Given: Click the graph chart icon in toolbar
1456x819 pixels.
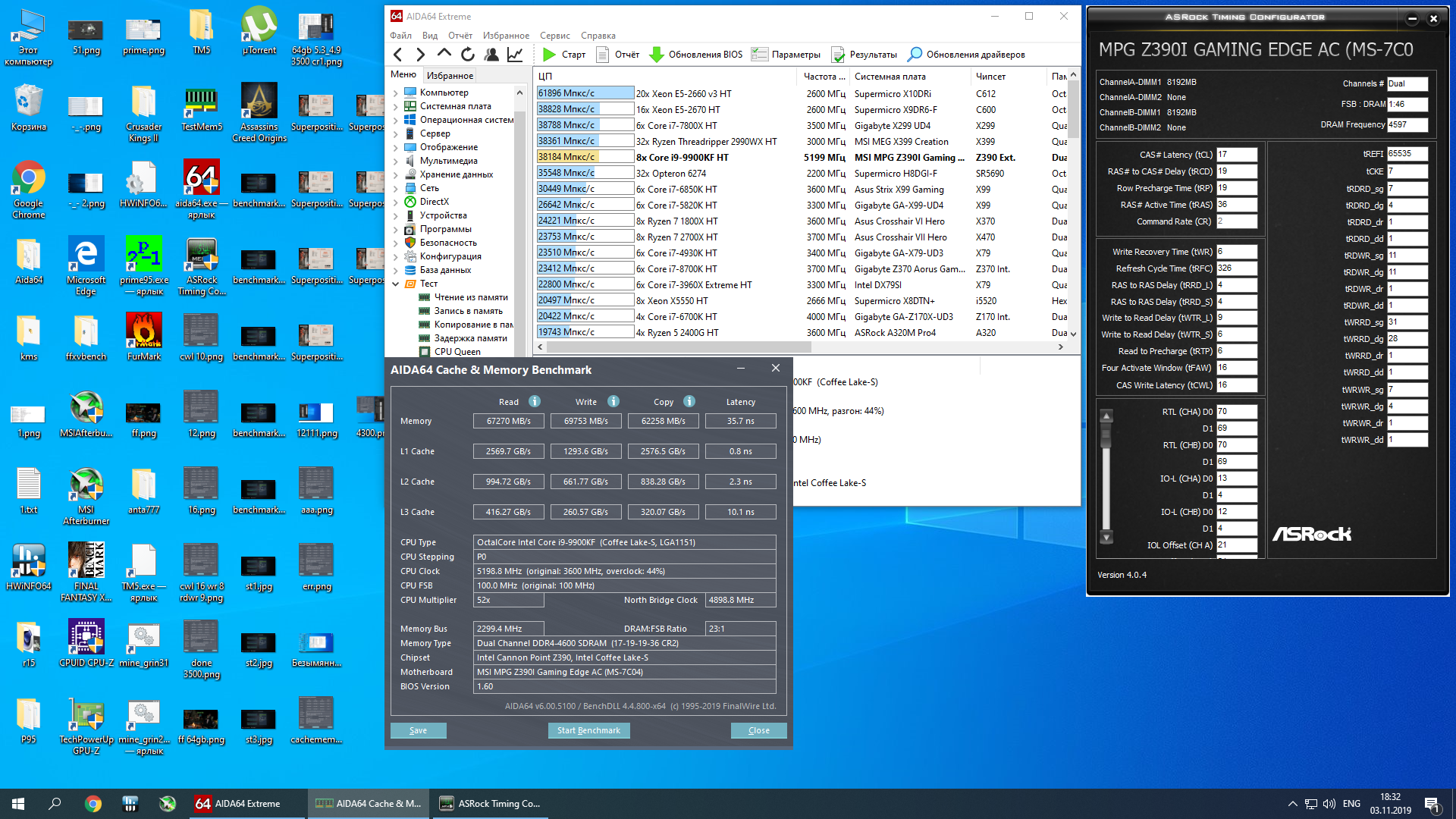Looking at the screenshot, I should coord(515,55).
